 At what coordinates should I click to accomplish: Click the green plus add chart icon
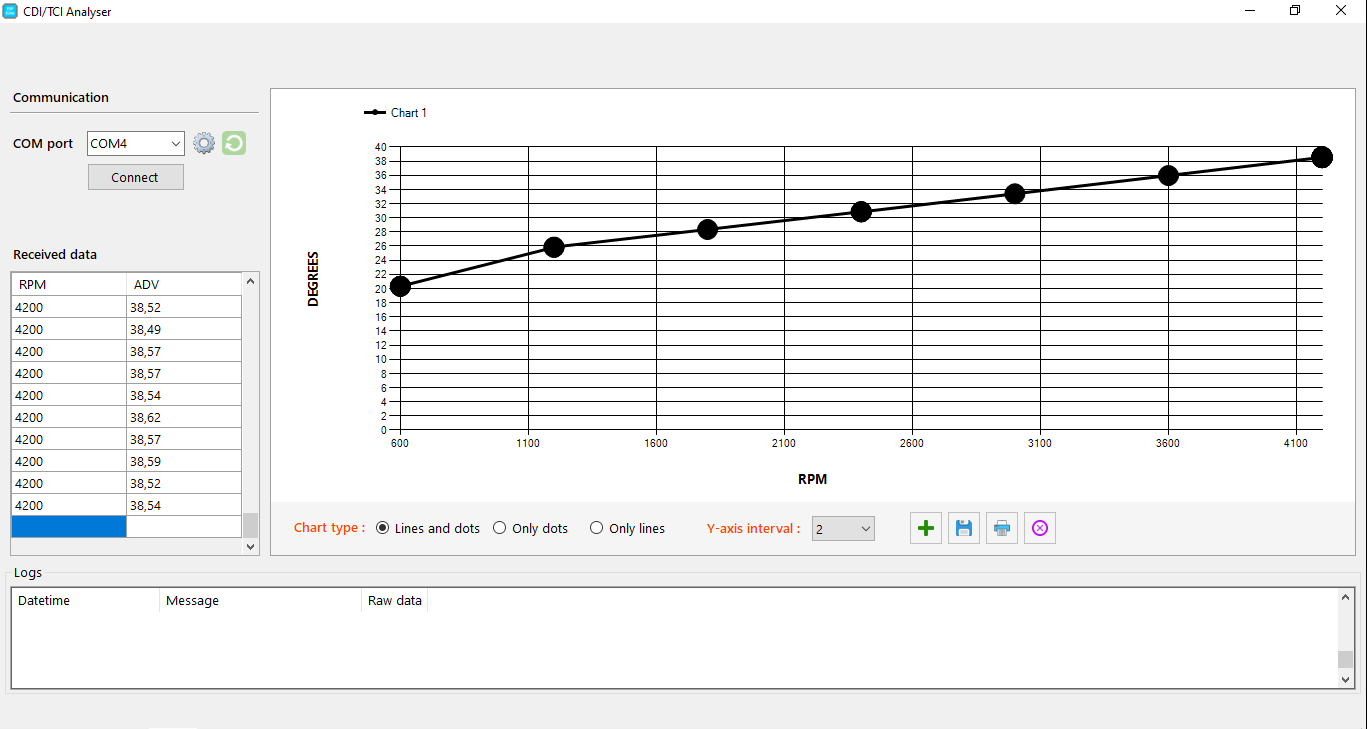[926, 528]
